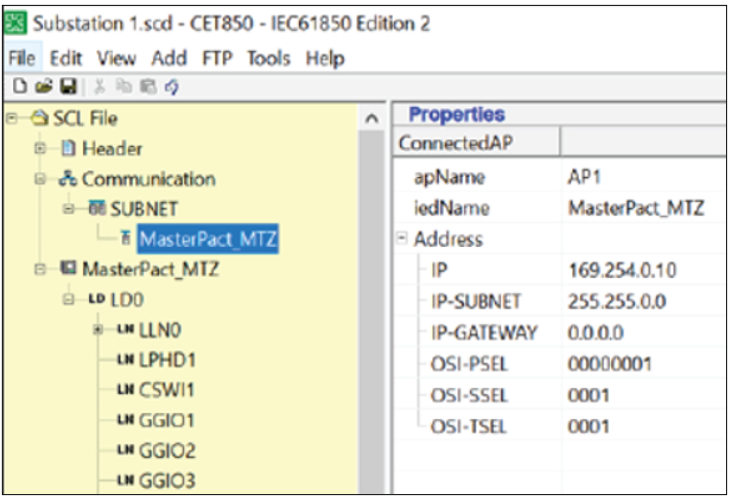The height and width of the screenshot is (500, 735).
Task: Click the IP-SUBNET value 255.255.0.0
Action: coord(617,301)
